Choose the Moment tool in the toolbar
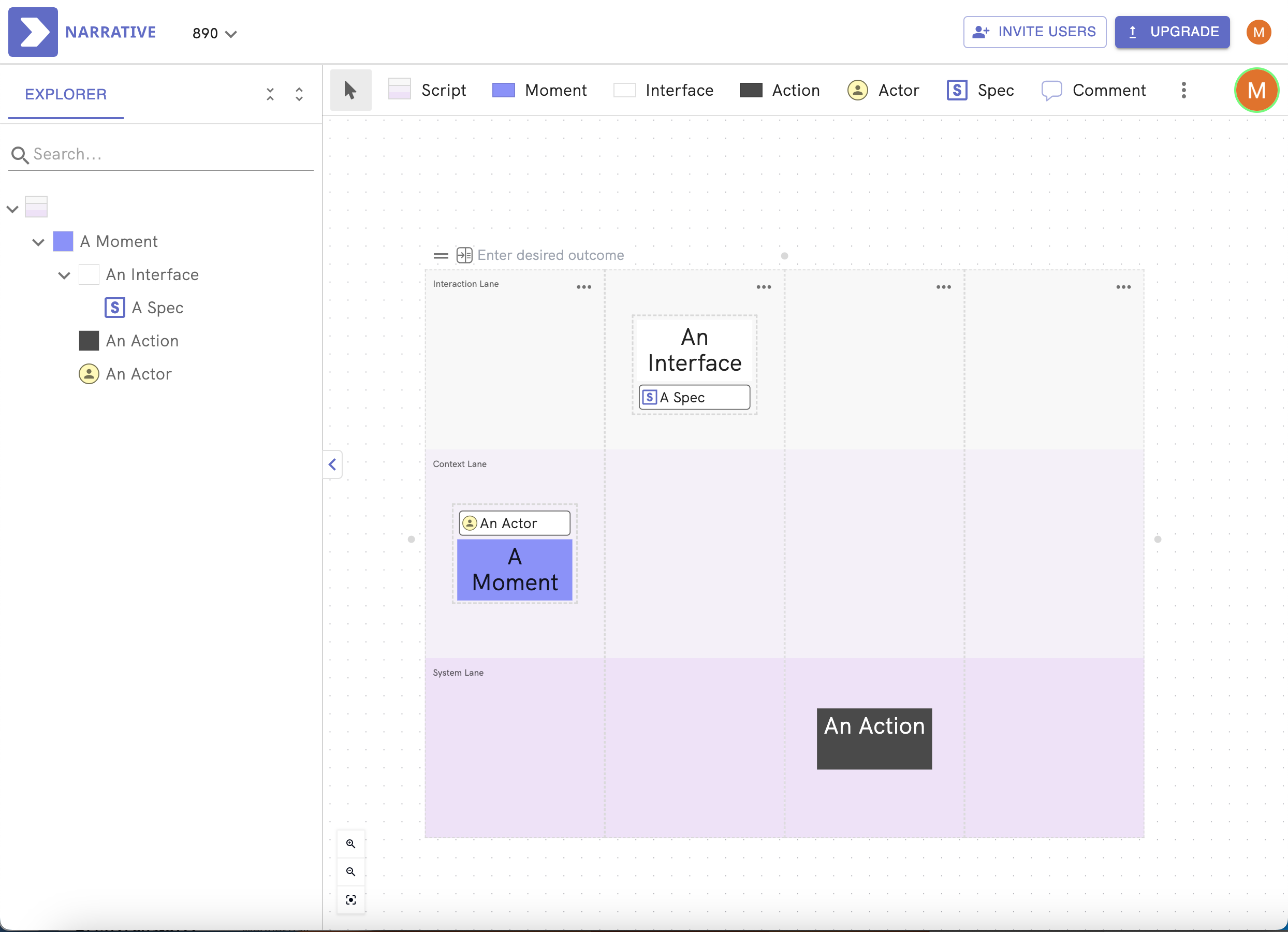The width and height of the screenshot is (1288, 932). pyautogui.click(x=539, y=90)
